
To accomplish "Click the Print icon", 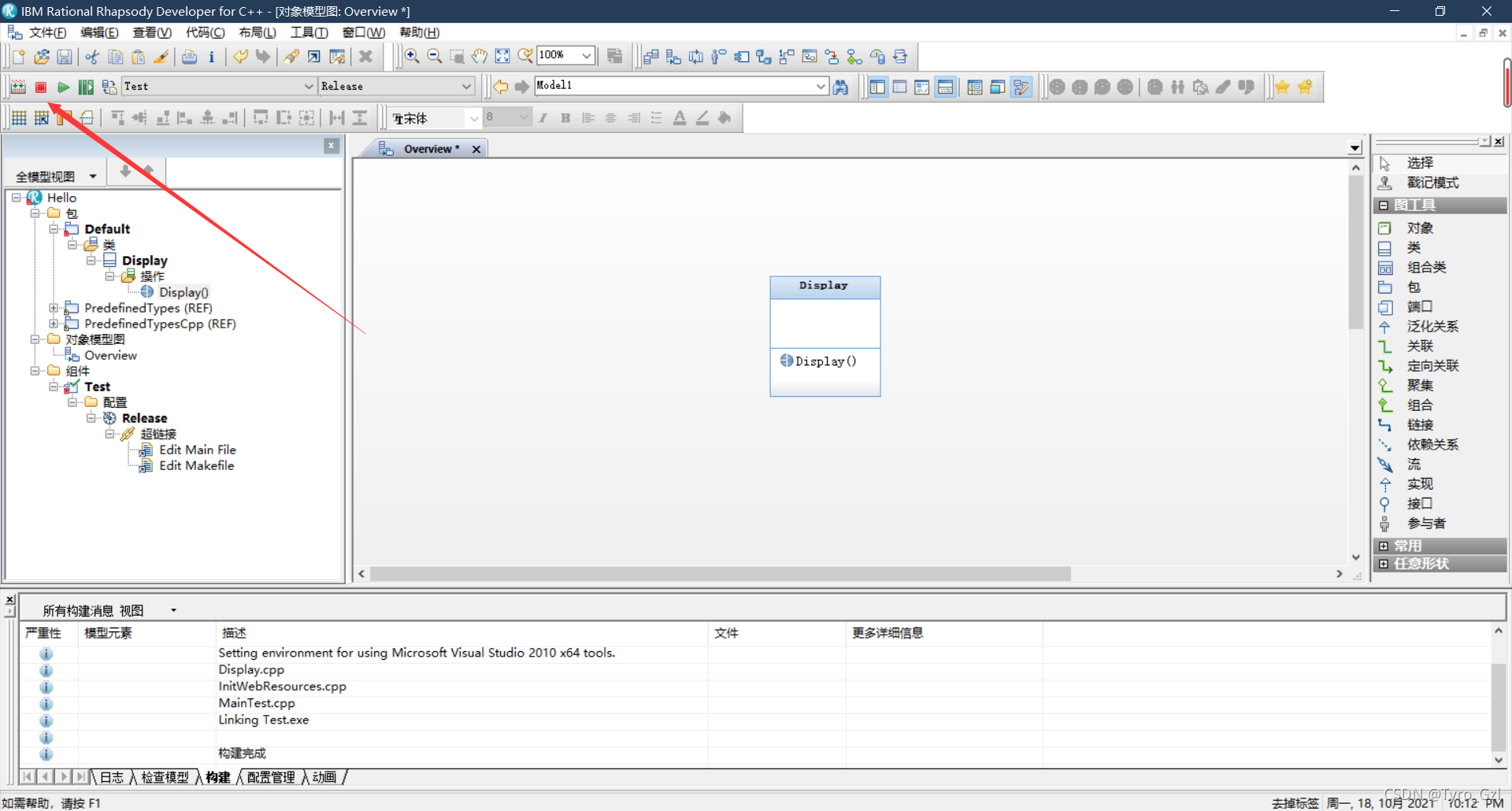I will pyautogui.click(x=189, y=57).
